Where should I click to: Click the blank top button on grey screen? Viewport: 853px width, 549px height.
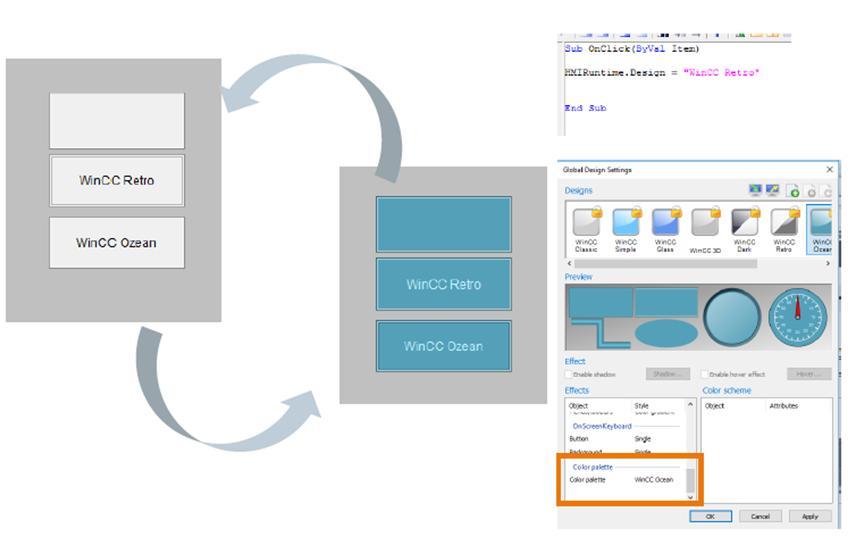(117, 121)
